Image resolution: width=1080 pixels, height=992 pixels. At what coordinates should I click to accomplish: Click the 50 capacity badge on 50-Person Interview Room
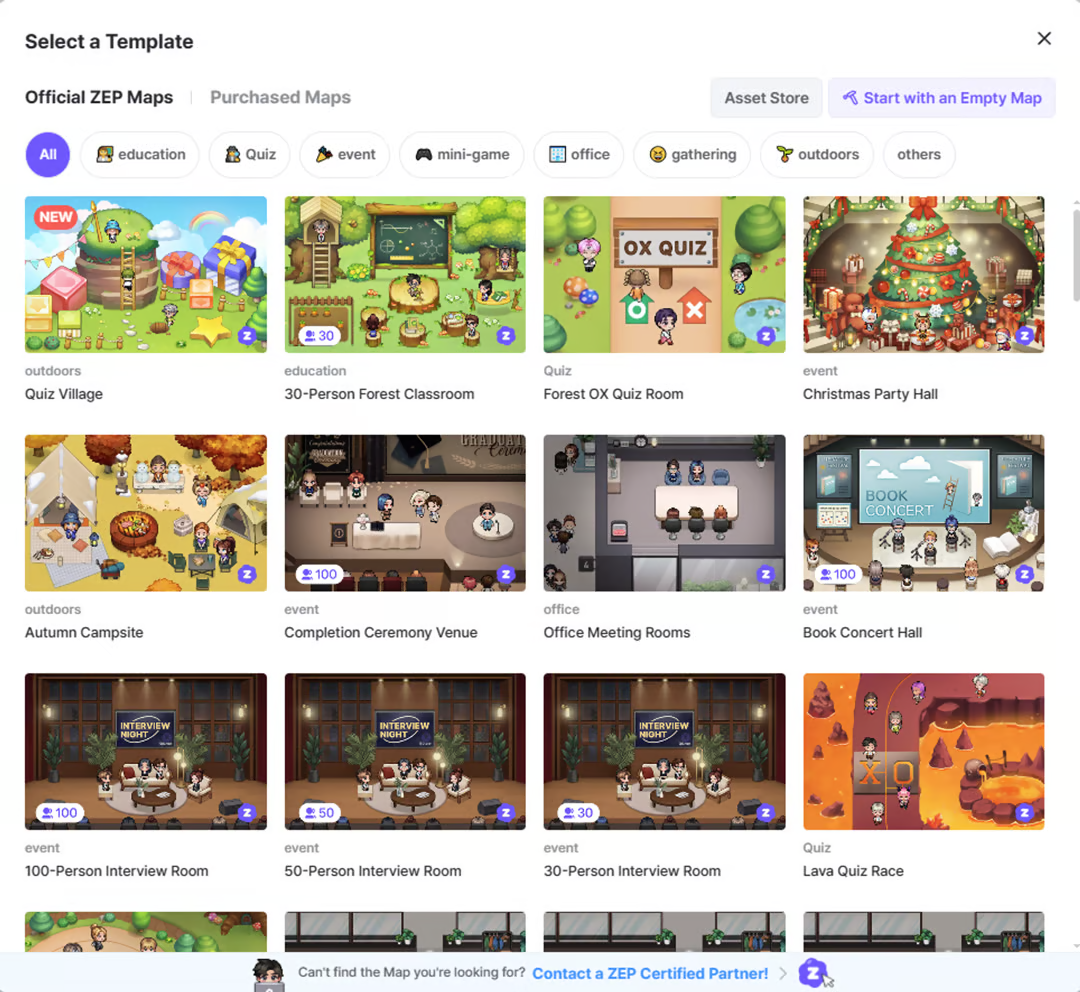[320, 812]
